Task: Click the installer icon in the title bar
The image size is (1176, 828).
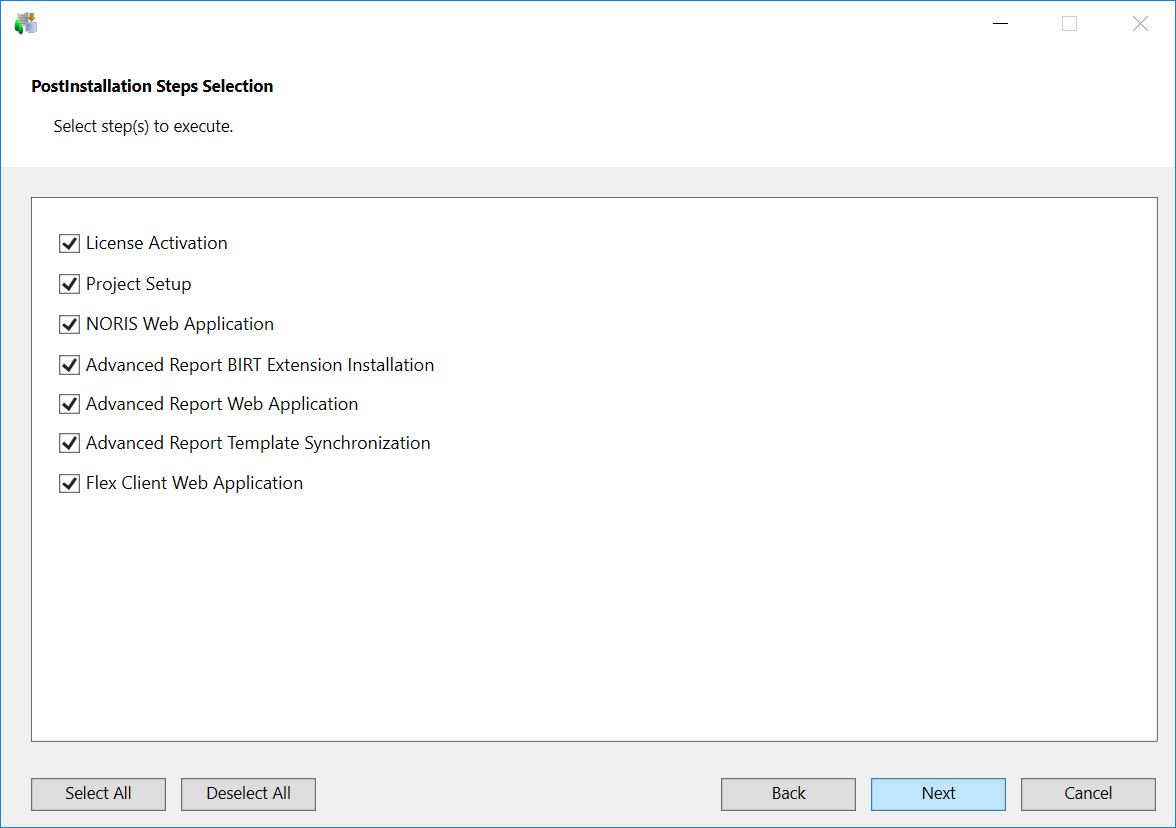Action: 25,24
